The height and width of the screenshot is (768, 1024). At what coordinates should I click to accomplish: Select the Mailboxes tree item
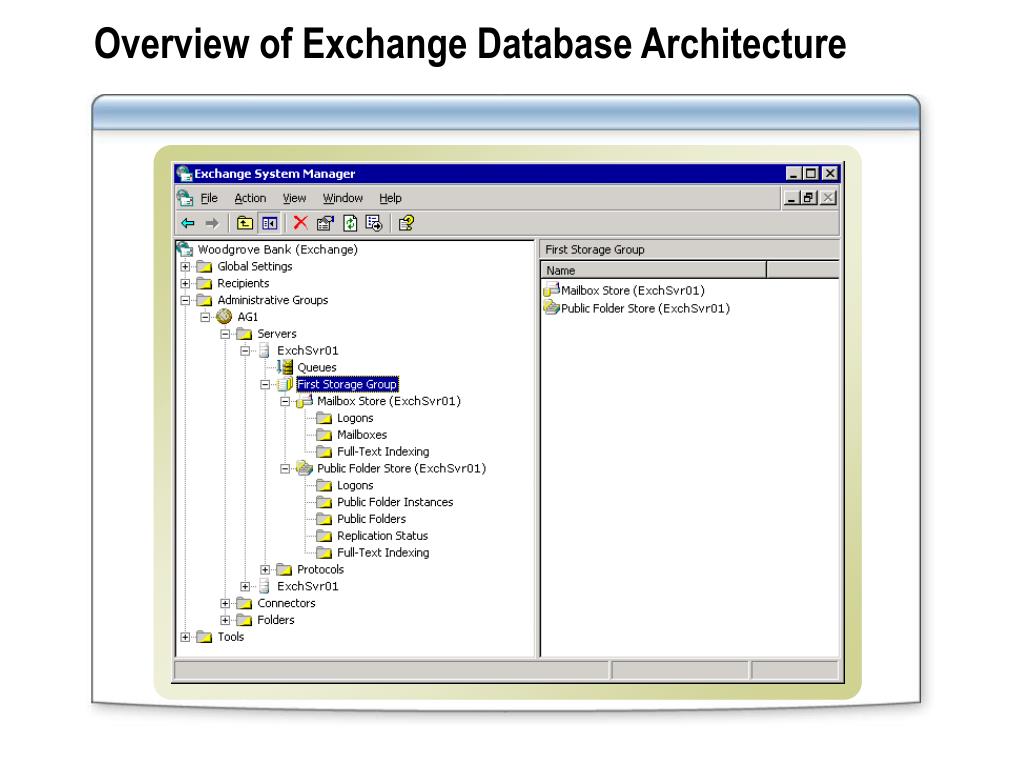[362, 435]
